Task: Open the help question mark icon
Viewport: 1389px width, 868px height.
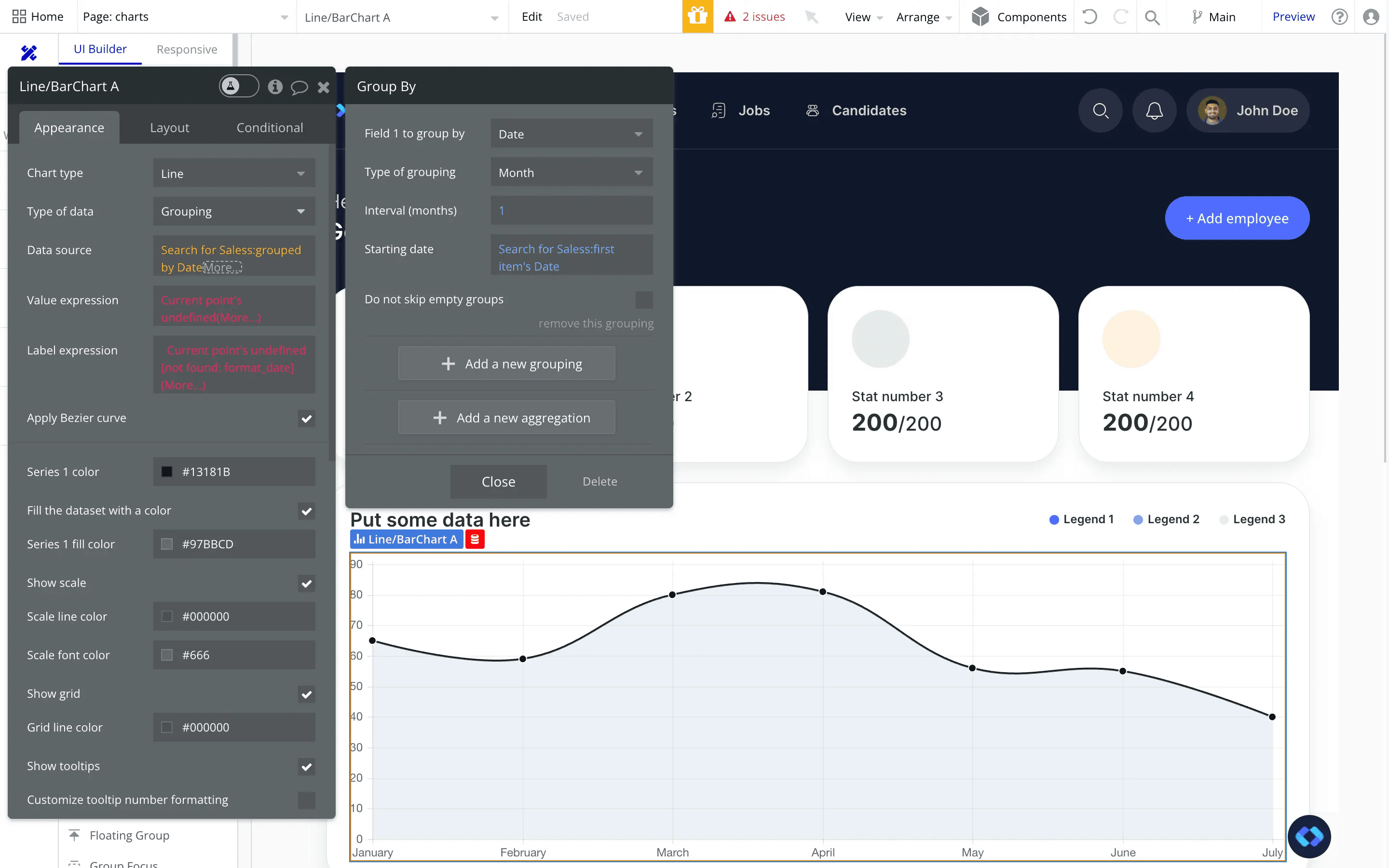Action: tap(1339, 17)
